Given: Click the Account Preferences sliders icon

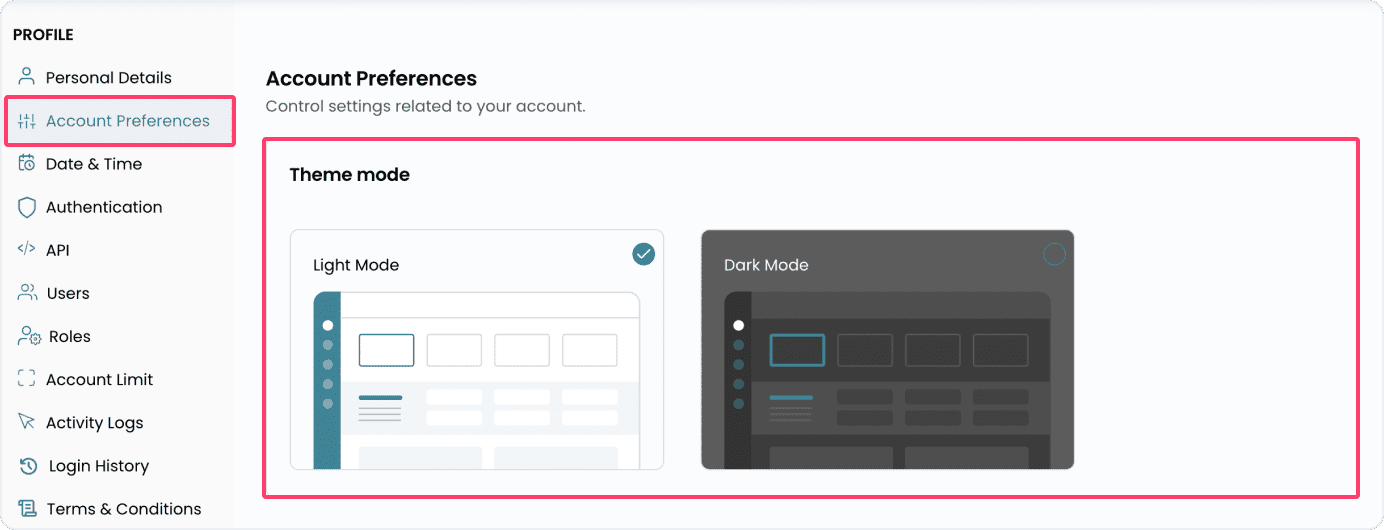Looking at the screenshot, I should [x=27, y=121].
